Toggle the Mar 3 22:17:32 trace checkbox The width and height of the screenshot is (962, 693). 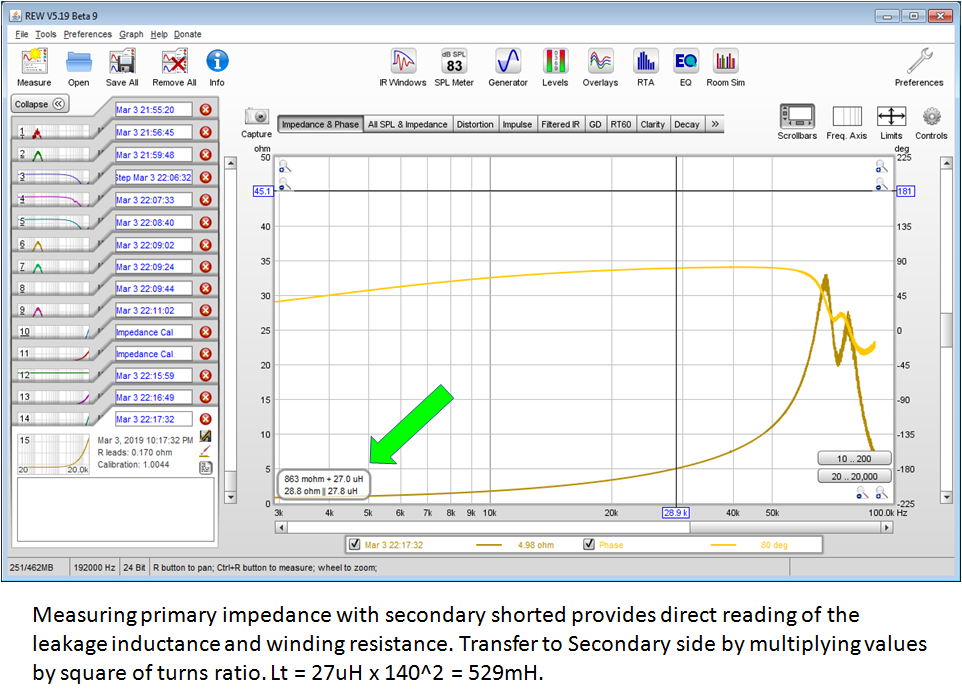click(x=355, y=544)
